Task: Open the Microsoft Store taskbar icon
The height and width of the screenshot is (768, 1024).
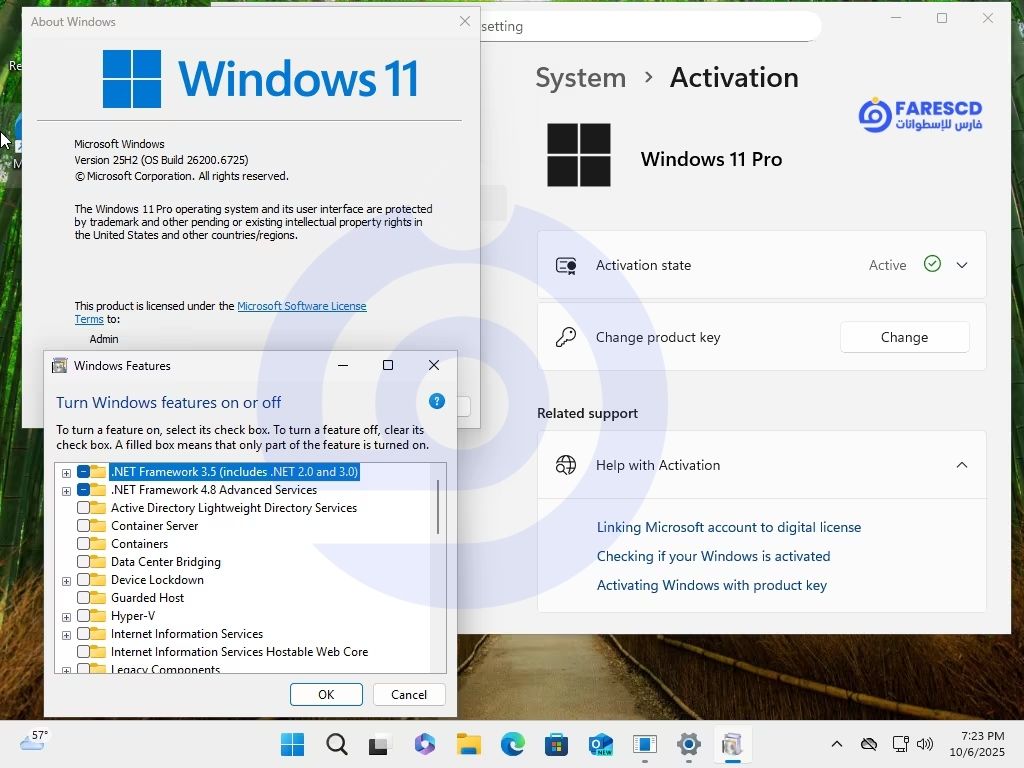Action: [x=555, y=745]
